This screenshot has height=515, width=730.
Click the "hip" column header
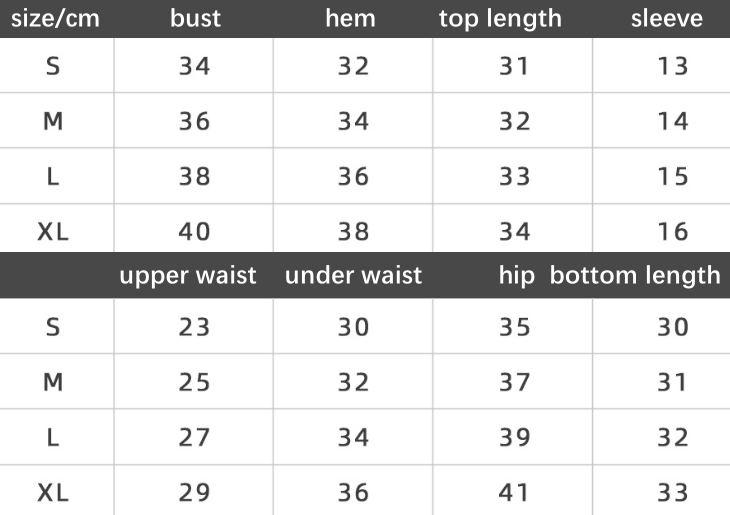(x=517, y=275)
